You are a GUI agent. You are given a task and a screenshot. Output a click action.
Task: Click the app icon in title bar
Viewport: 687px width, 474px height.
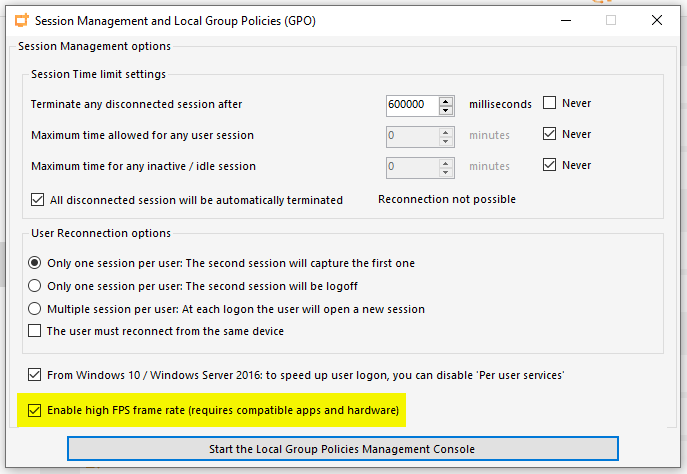coord(18,20)
